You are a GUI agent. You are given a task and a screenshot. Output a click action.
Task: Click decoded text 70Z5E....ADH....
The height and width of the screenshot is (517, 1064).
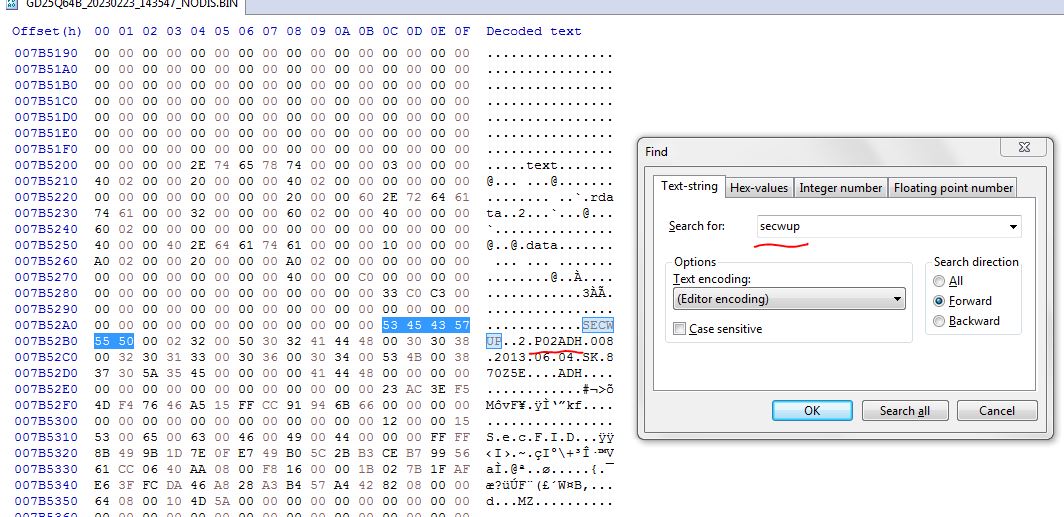tap(534, 373)
